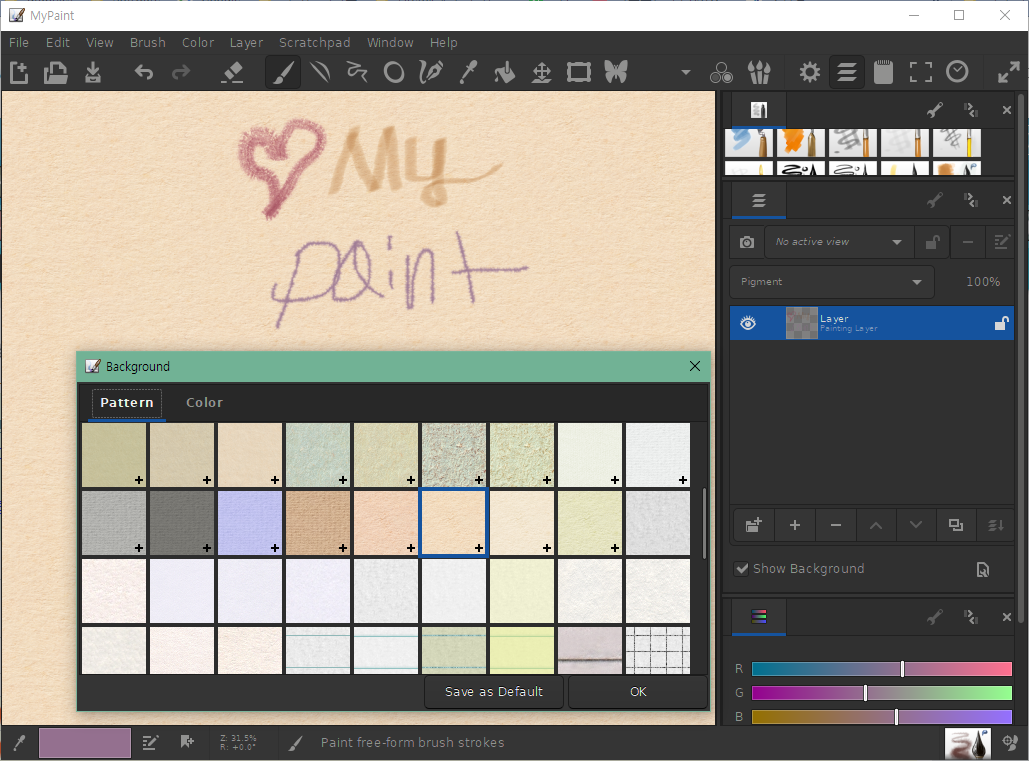
Task: Click the edit frame brackets icon
Action: coord(921,72)
